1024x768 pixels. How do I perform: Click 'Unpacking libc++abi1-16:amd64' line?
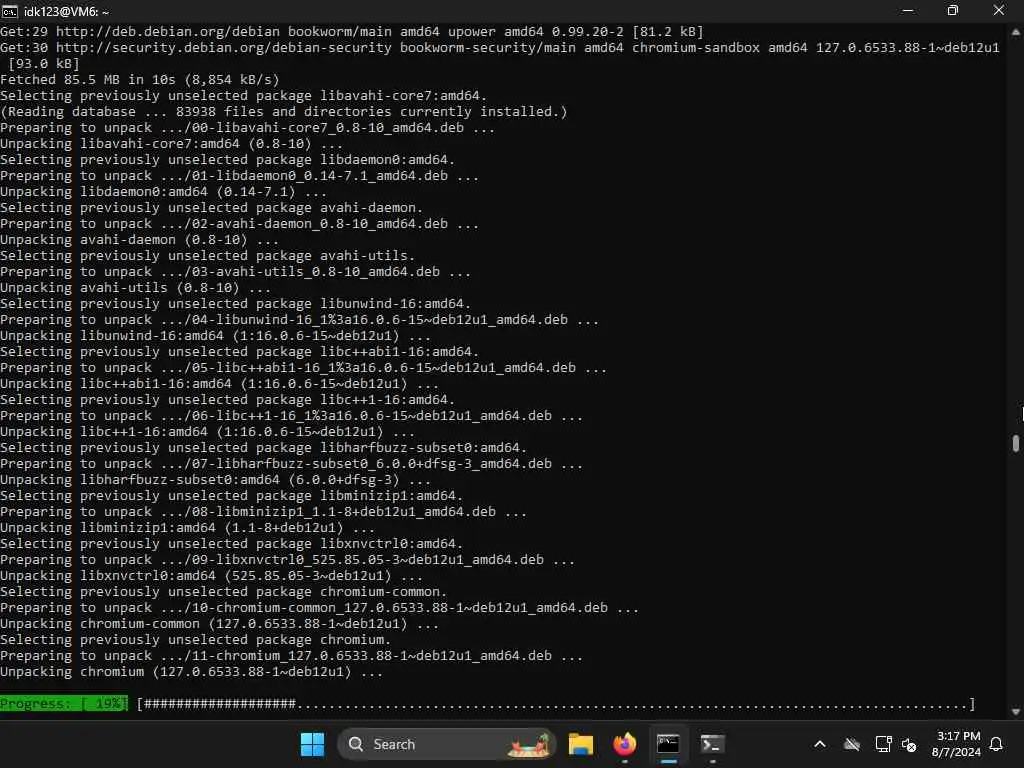(x=219, y=384)
